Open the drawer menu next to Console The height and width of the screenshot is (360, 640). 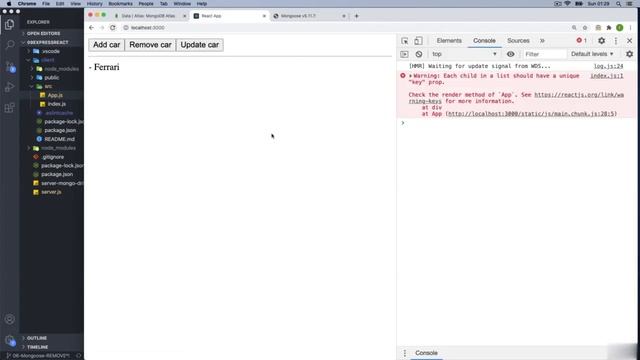click(404, 353)
